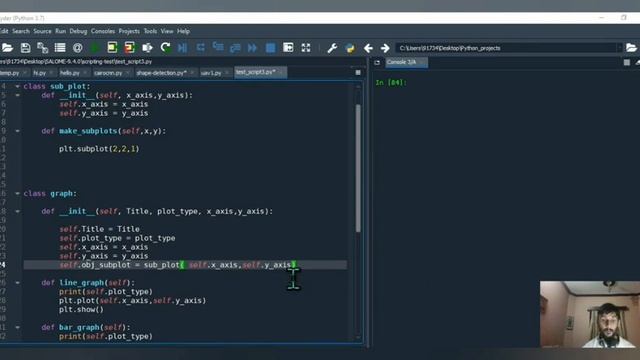Screen dimensions: 640x360
Task: Collapse the graph __init__ method
Action: (18, 211)
